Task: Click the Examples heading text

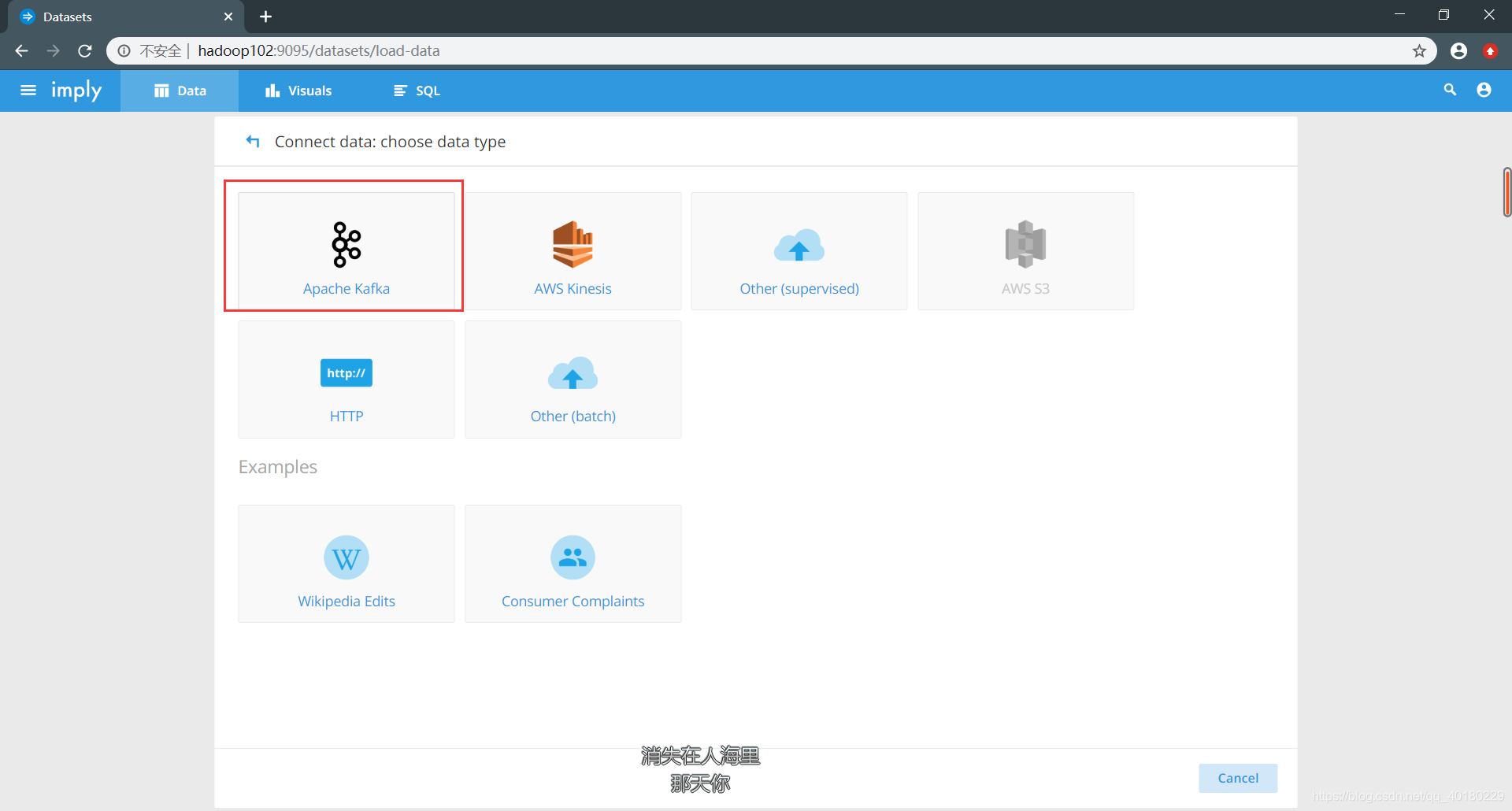Action: tap(277, 467)
